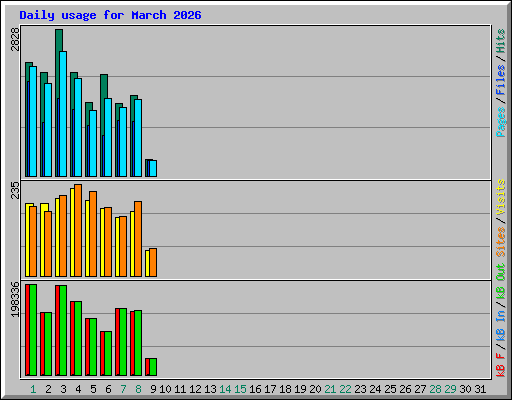Screen dimensions: 512x400
Task: Click day 22 on the x-axis
Action: click(345, 389)
